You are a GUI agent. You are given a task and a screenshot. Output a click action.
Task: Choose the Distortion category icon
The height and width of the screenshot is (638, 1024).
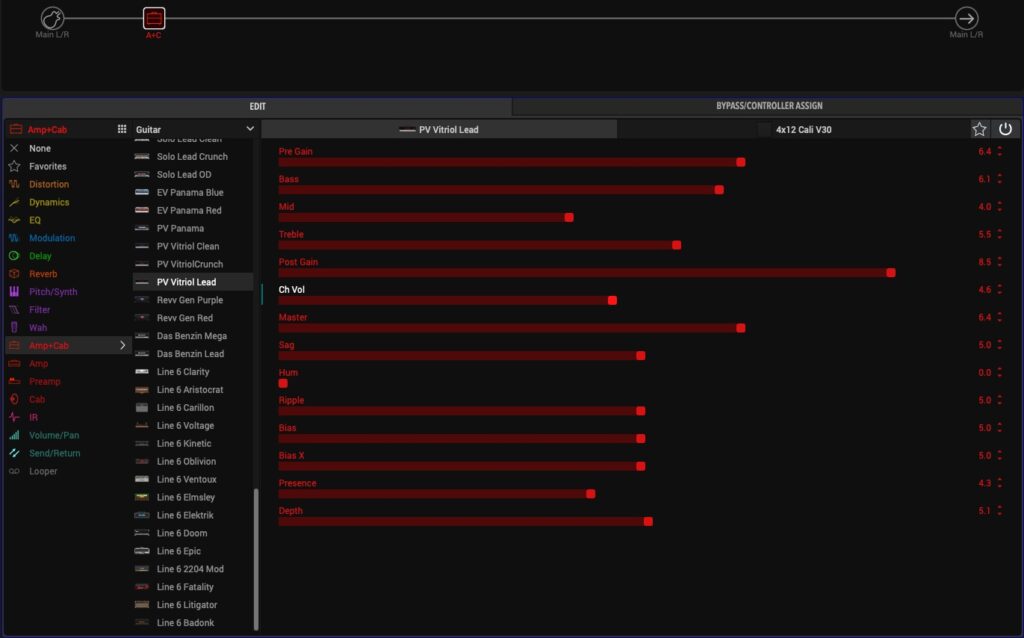pyautogui.click(x=14, y=184)
